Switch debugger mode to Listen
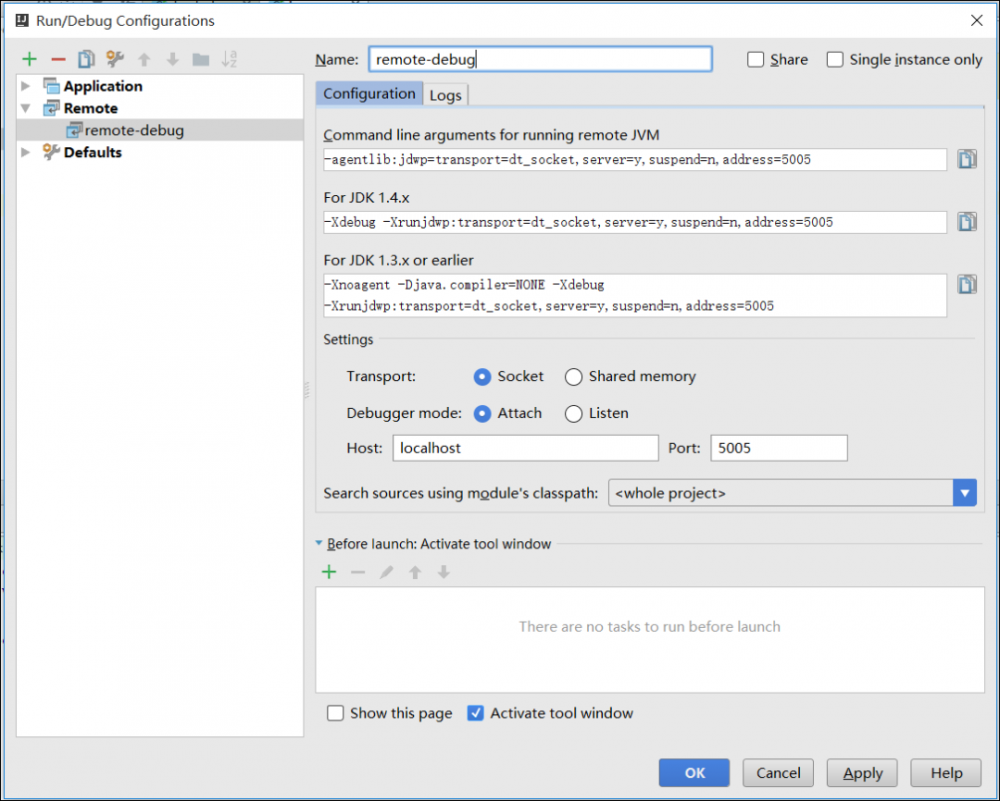The height and width of the screenshot is (801, 1000). pos(574,413)
